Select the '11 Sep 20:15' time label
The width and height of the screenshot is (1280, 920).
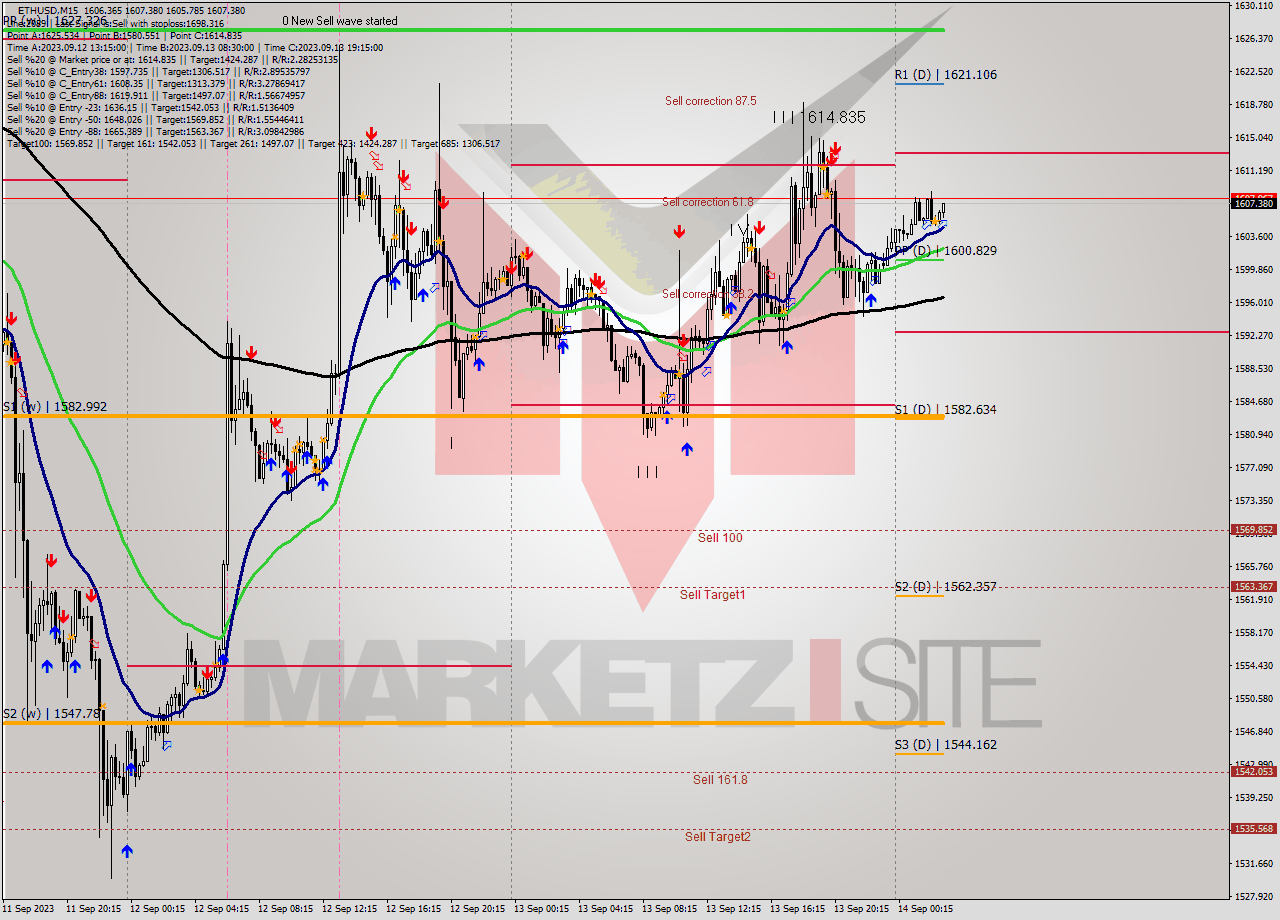[93, 910]
